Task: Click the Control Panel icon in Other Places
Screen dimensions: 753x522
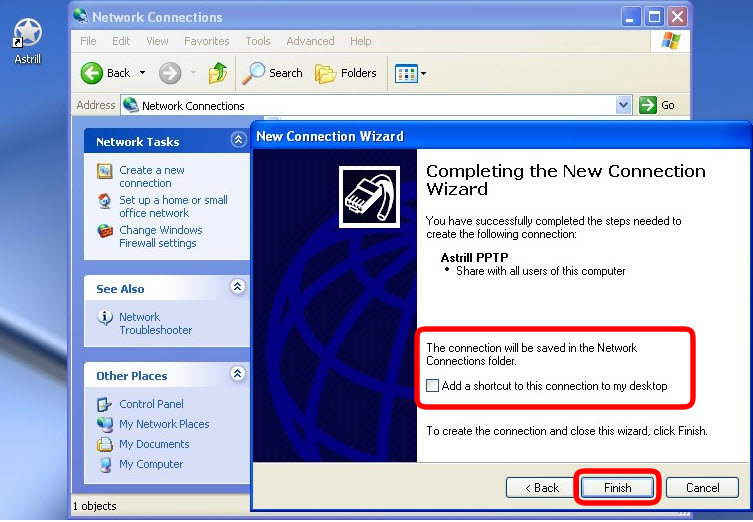Action: point(105,404)
